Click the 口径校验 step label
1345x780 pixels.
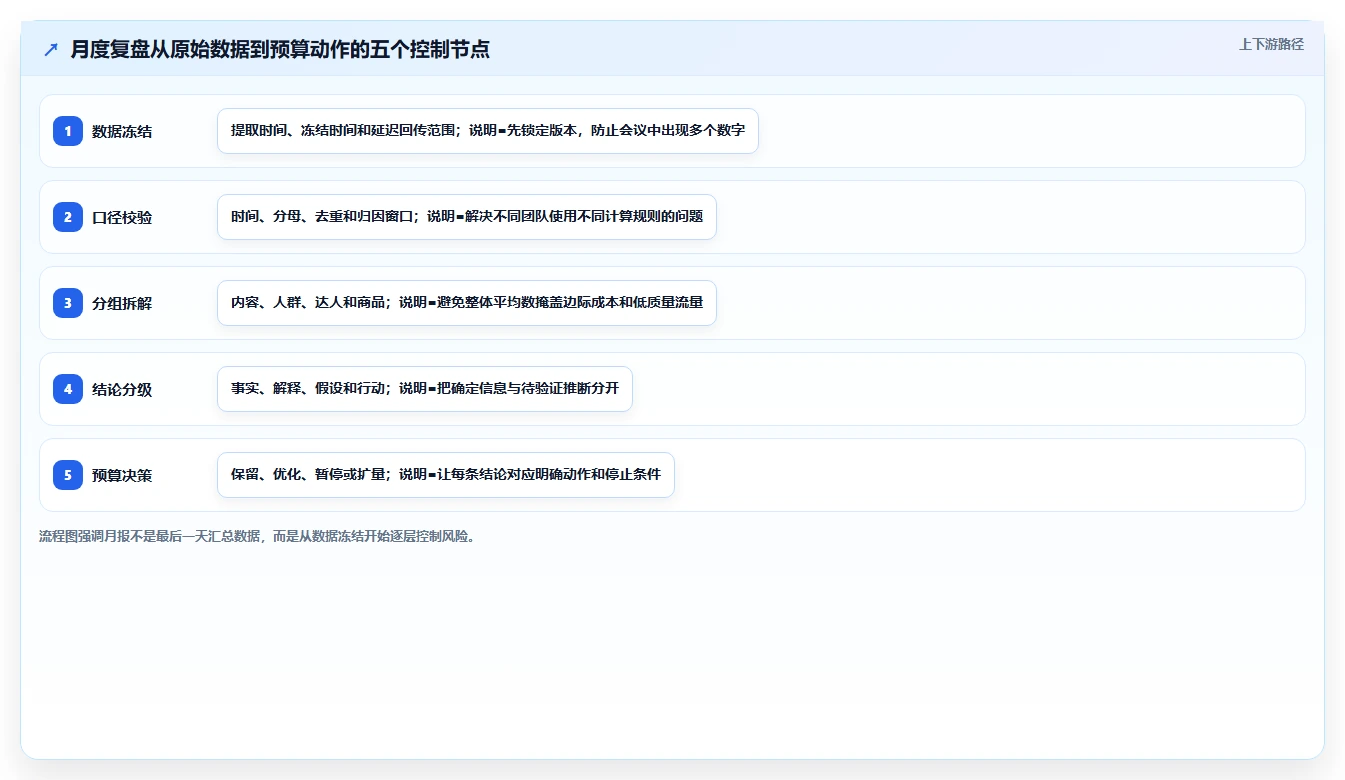122,217
